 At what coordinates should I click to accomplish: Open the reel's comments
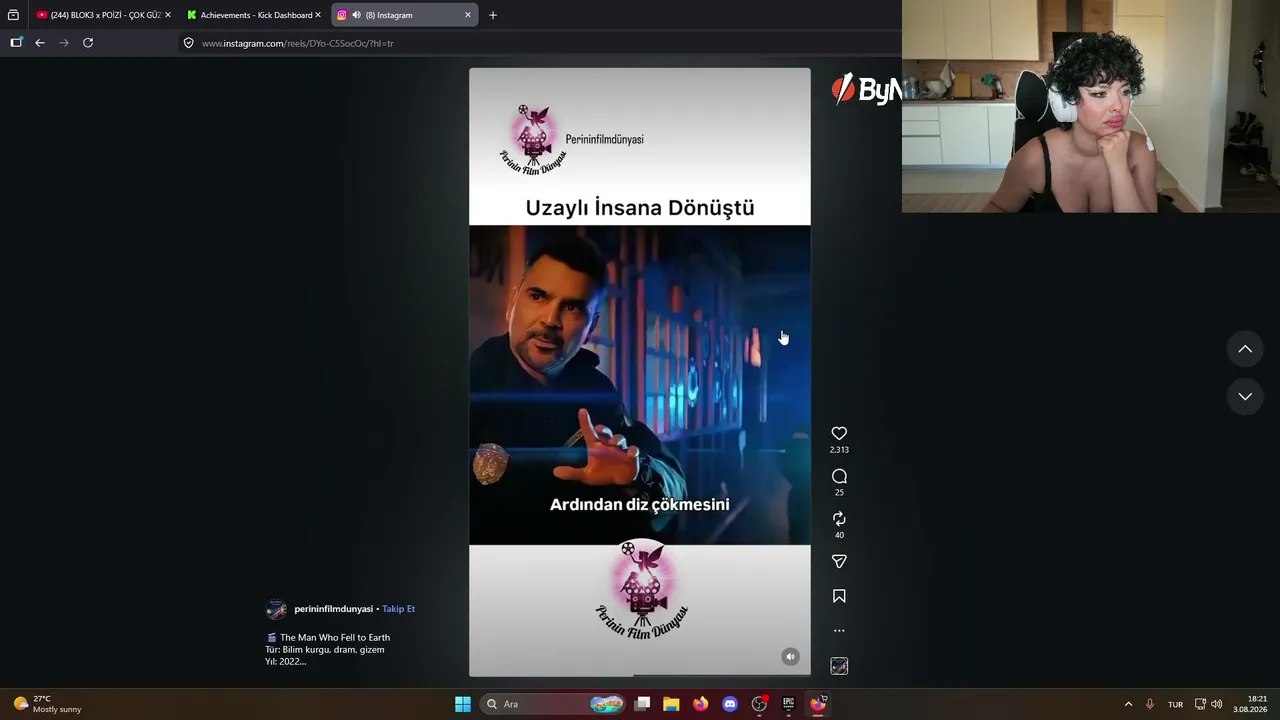tap(839, 476)
